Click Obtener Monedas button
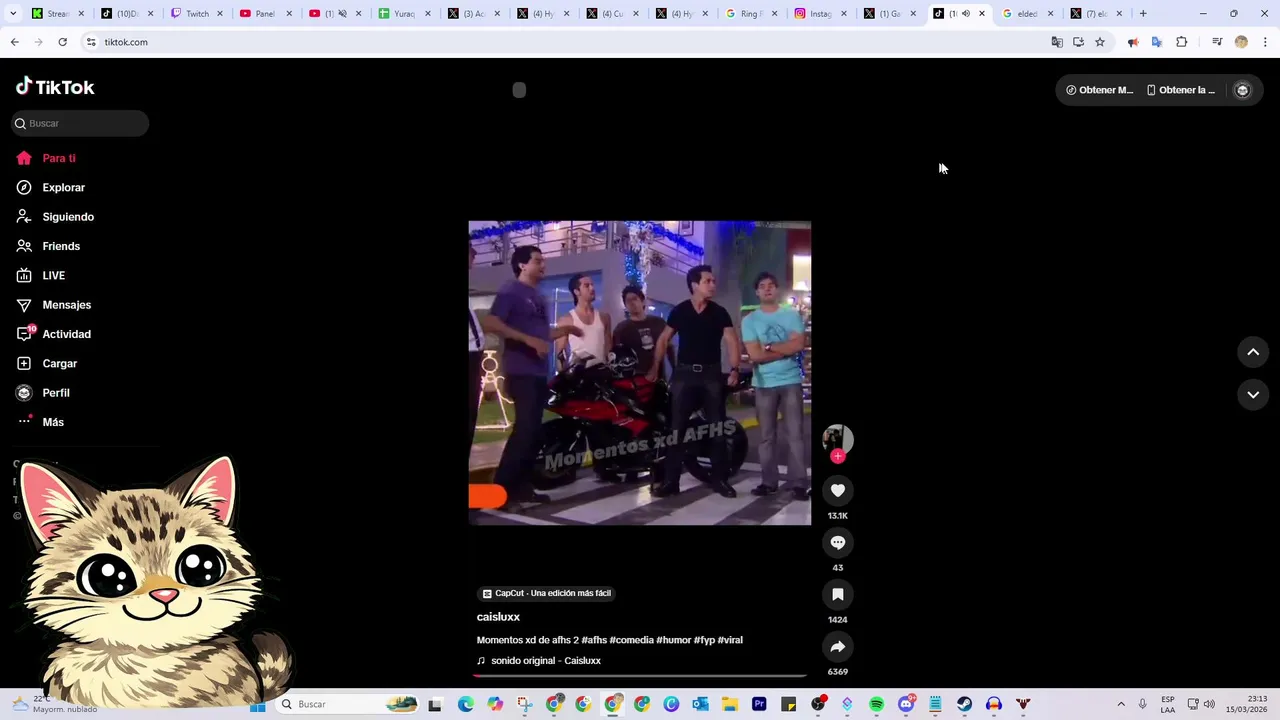This screenshot has width=1280, height=720. 1099,90
